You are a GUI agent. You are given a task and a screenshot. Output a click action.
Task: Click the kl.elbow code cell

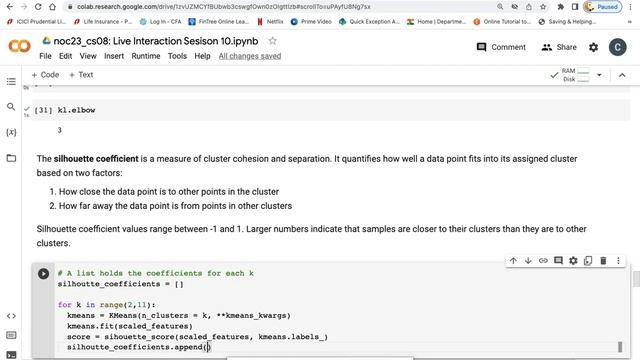click(331, 110)
